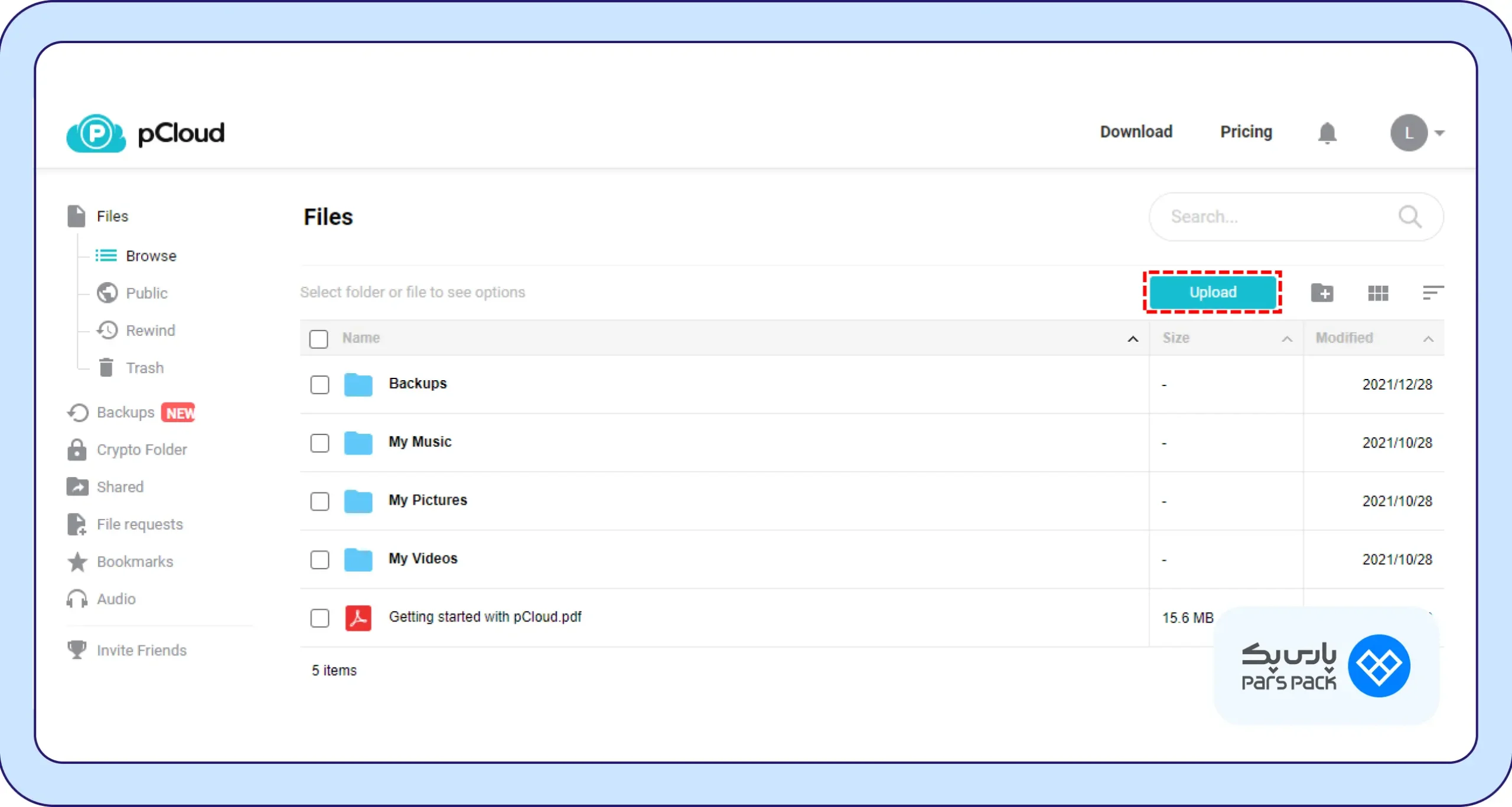Click the user avatar L
This screenshot has width=1512, height=807.
click(1409, 133)
